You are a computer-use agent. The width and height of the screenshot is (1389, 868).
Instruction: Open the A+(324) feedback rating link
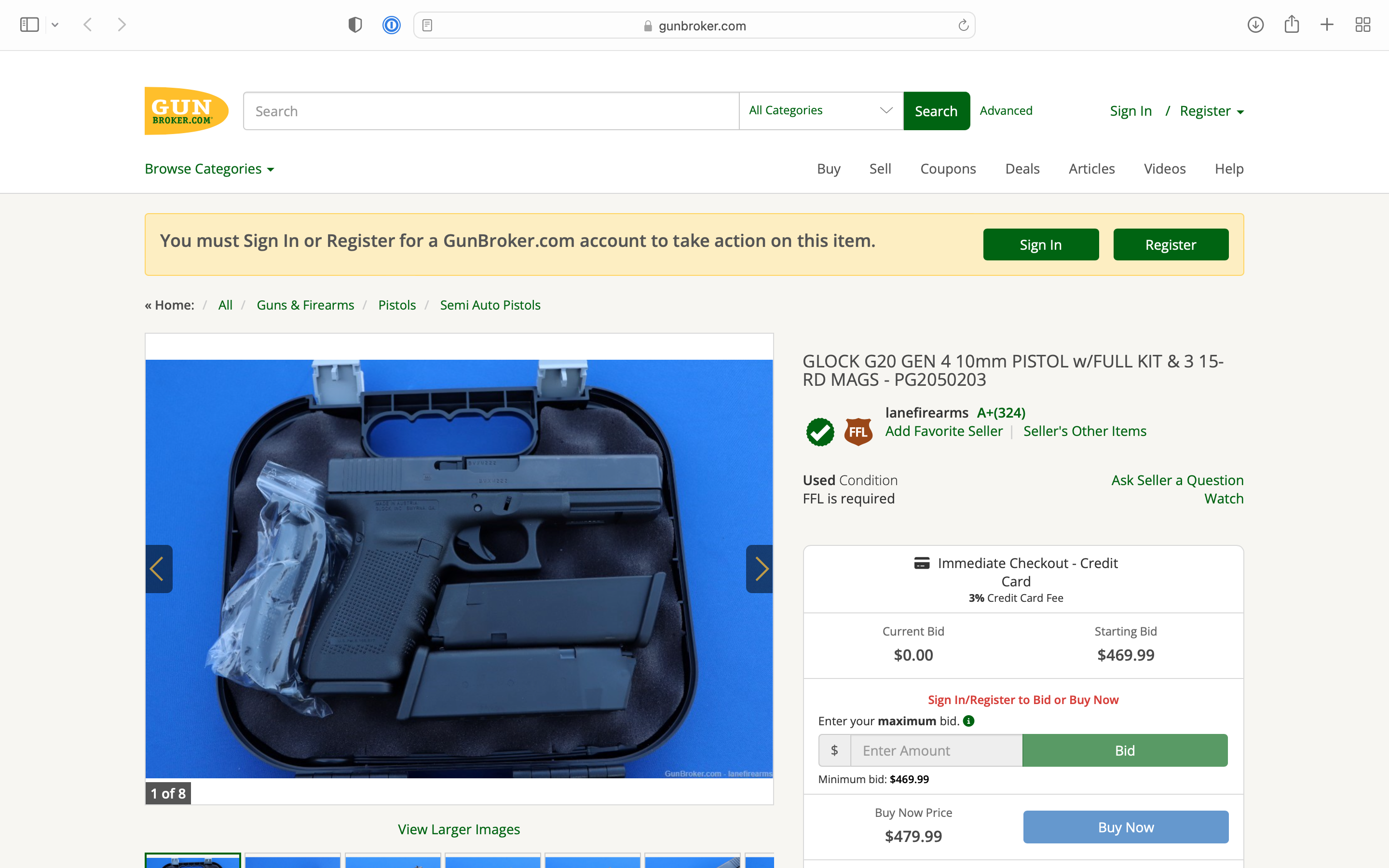(x=1001, y=413)
